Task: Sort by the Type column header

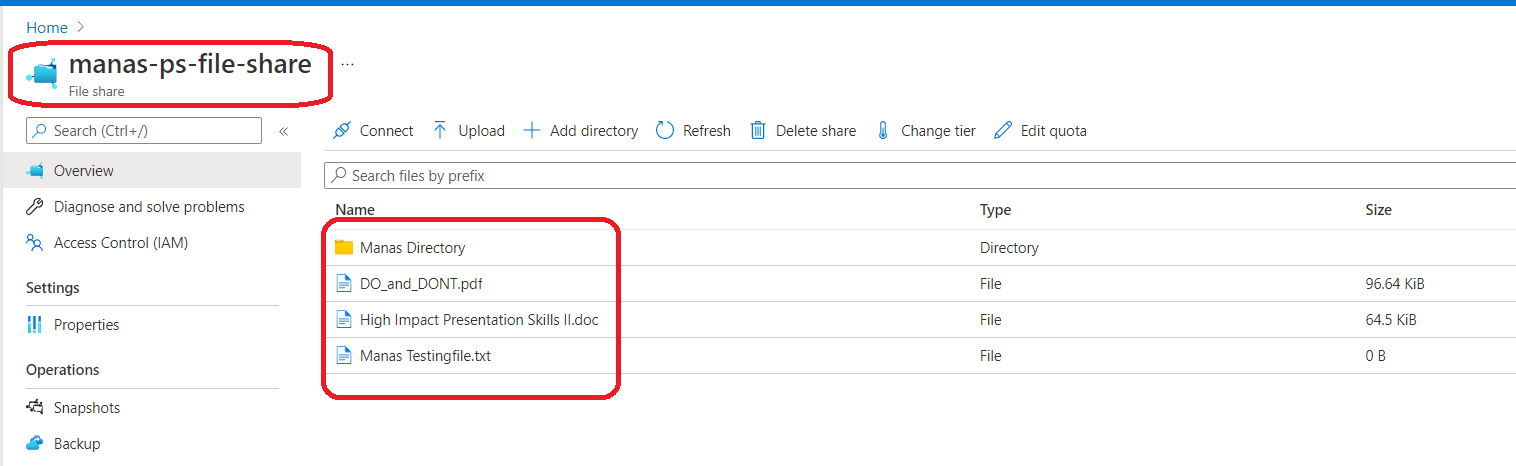Action: point(995,210)
